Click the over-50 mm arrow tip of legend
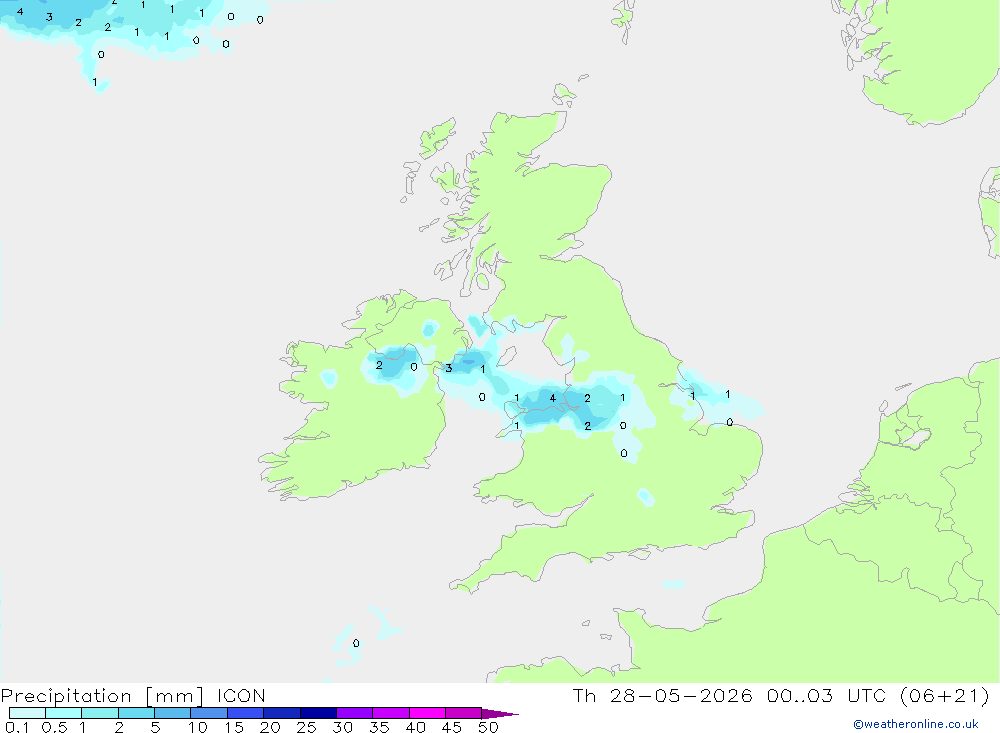Image resolution: width=1000 pixels, height=733 pixels. pos(500,713)
